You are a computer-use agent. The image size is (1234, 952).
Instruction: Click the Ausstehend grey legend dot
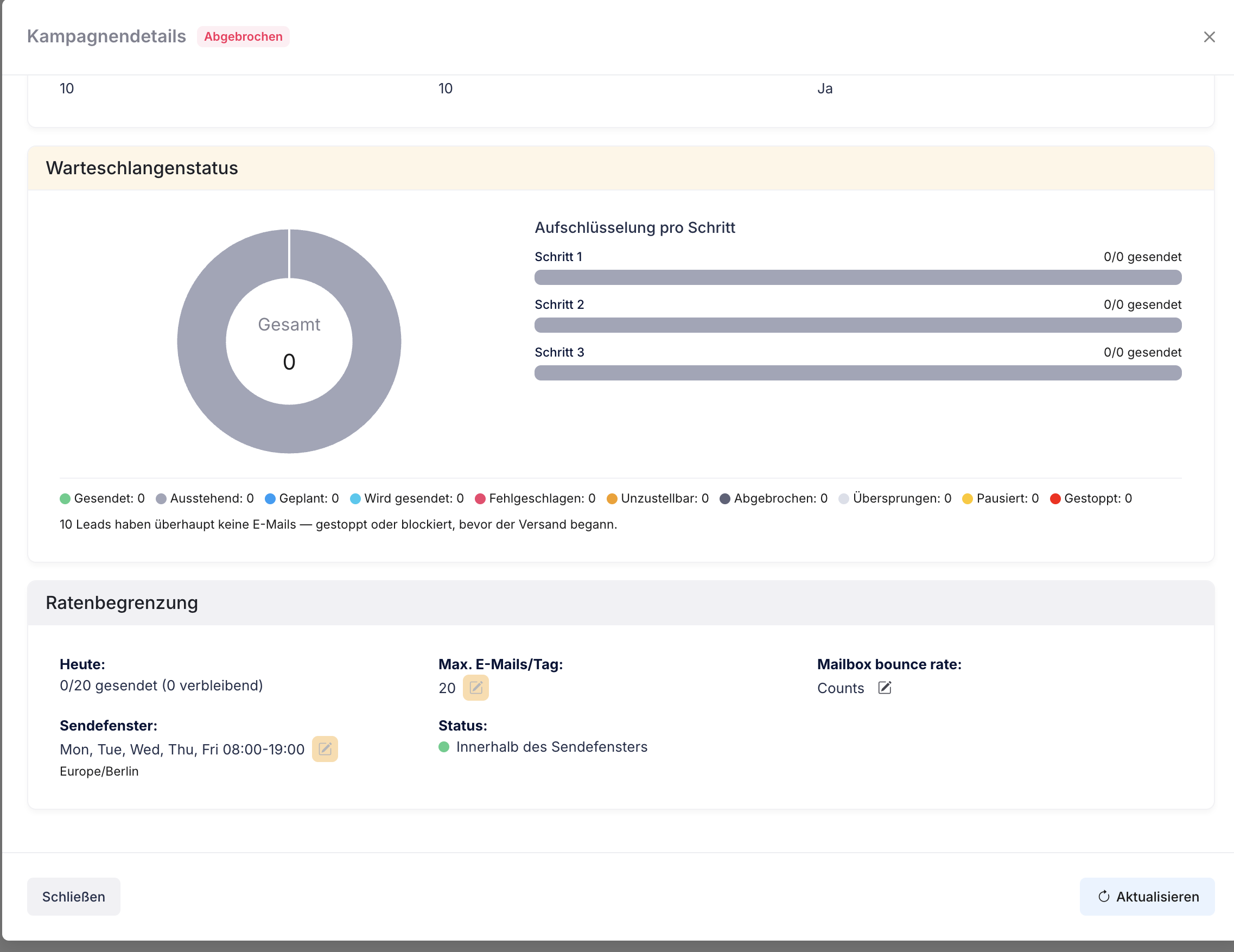click(x=161, y=499)
